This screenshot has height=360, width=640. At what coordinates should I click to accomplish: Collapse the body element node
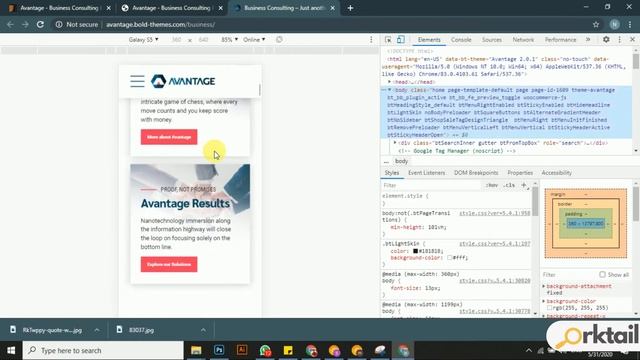pos(389,90)
